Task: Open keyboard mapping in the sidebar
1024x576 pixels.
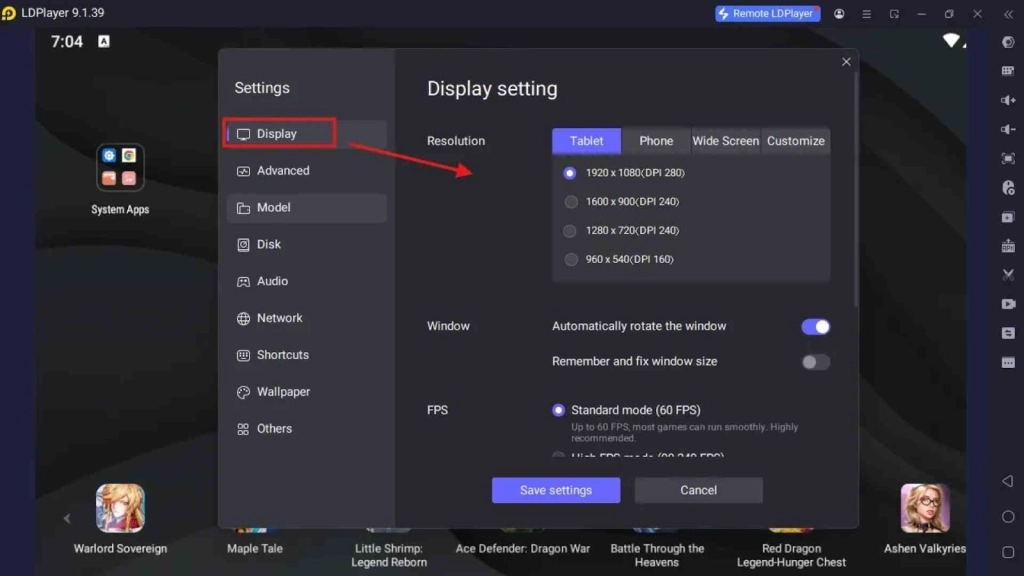Action: 1009,71
